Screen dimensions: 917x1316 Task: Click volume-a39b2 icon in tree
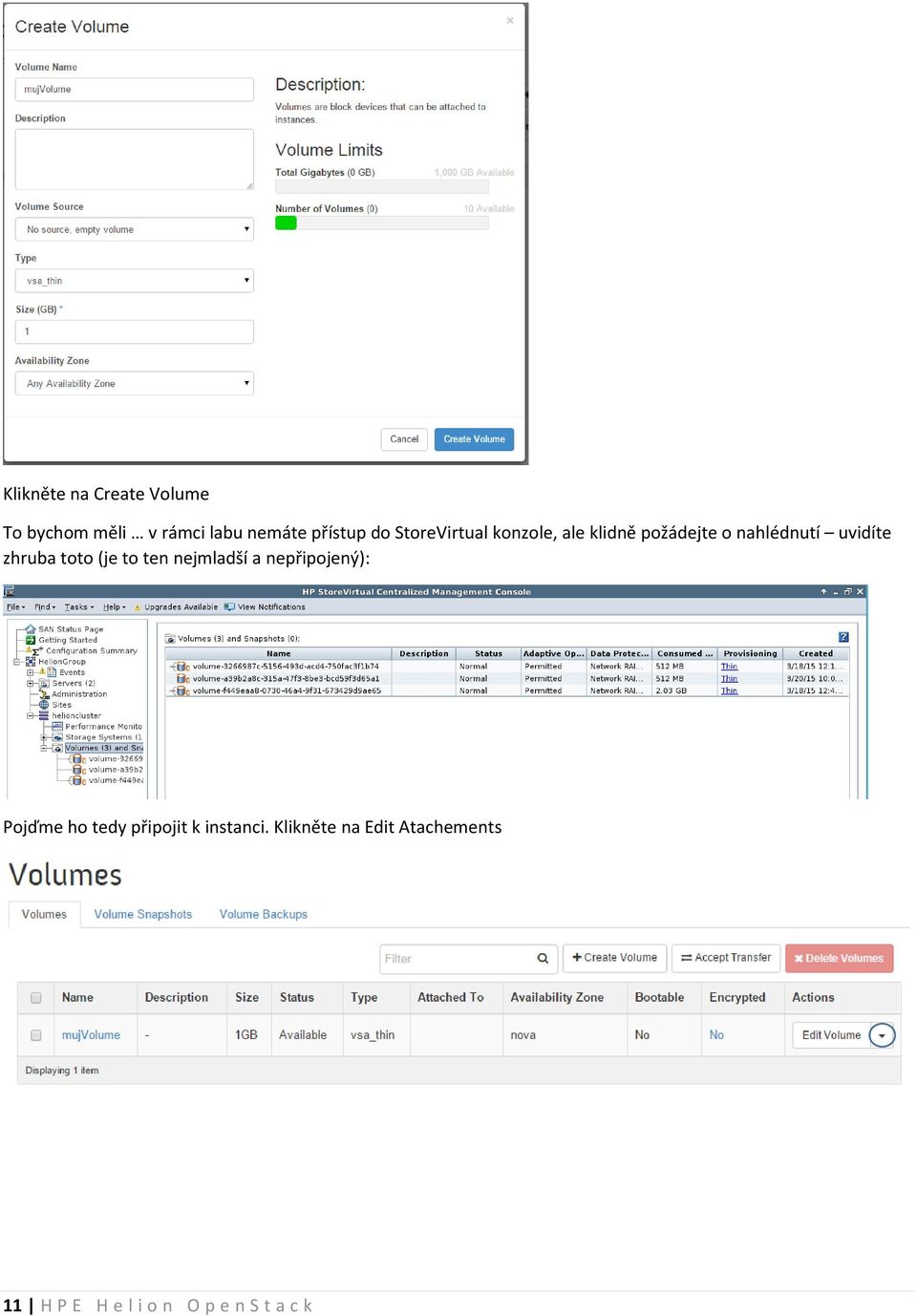pos(78,770)
